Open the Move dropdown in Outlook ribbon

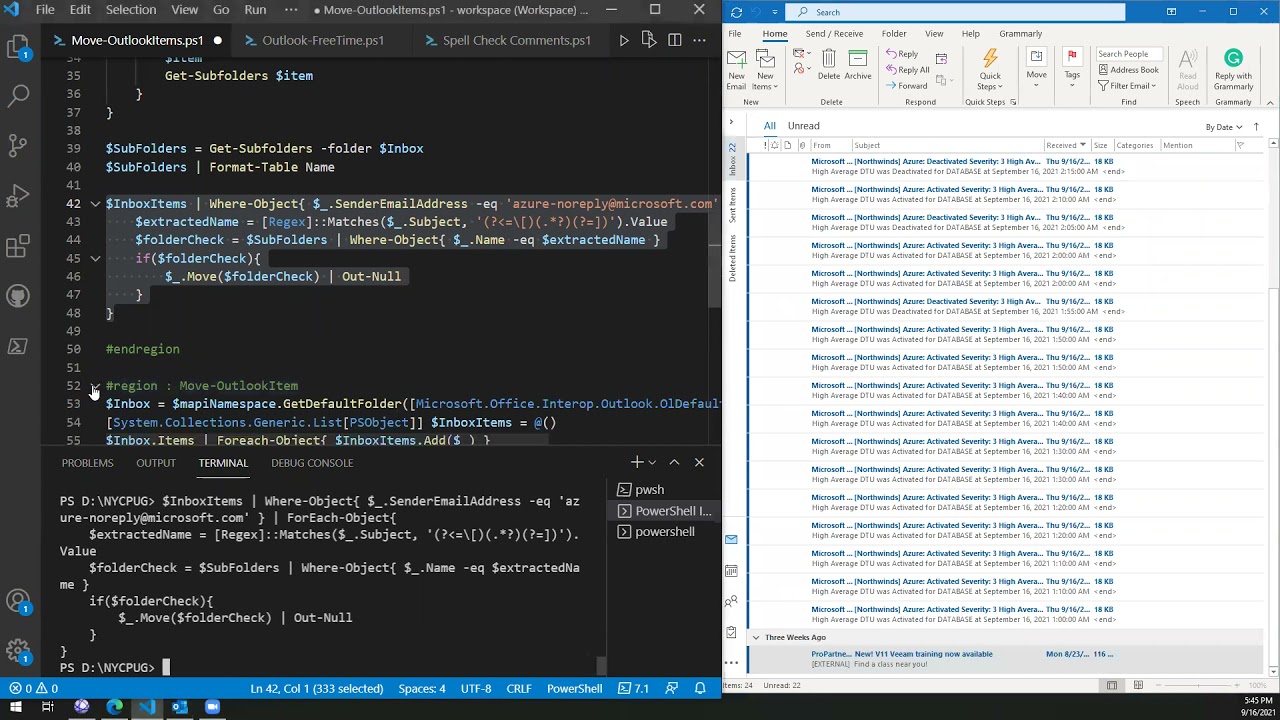click(1036, 66)
